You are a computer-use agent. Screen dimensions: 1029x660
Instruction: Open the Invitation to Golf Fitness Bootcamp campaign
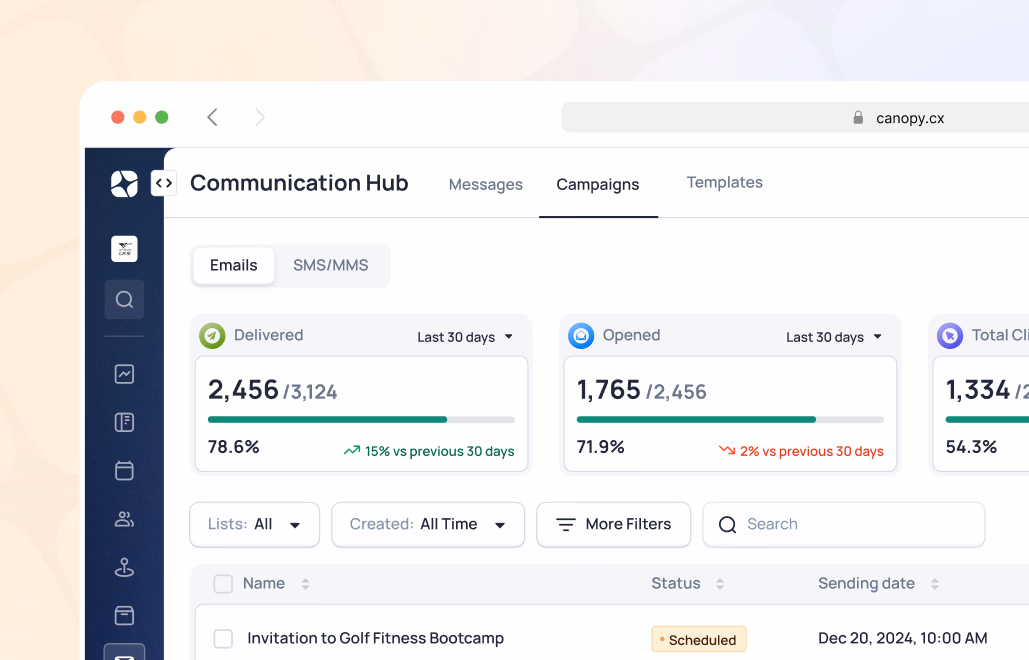[x=375, y=638]
